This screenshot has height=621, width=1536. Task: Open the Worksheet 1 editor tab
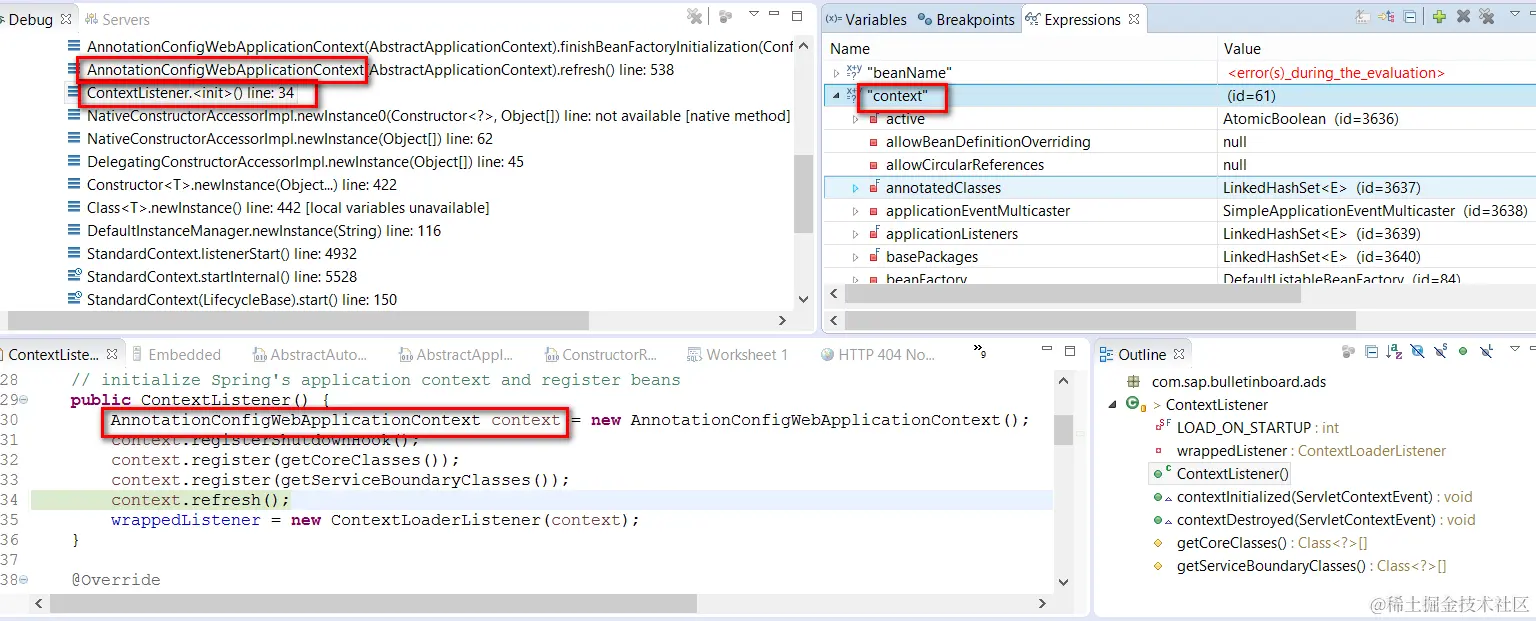738,355
